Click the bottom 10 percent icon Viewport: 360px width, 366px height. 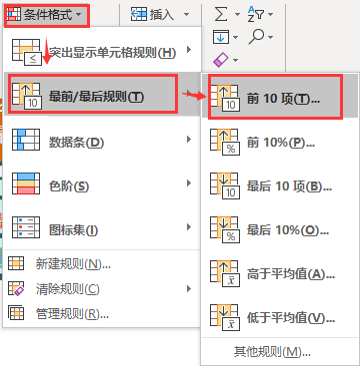(225, 230)
